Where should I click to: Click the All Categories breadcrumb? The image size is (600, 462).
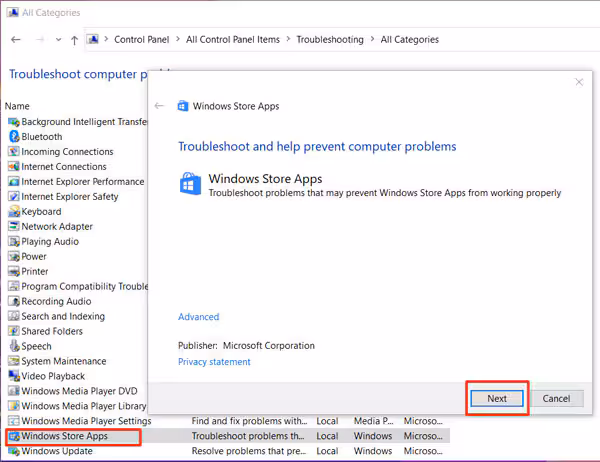[x=409, y=39]
